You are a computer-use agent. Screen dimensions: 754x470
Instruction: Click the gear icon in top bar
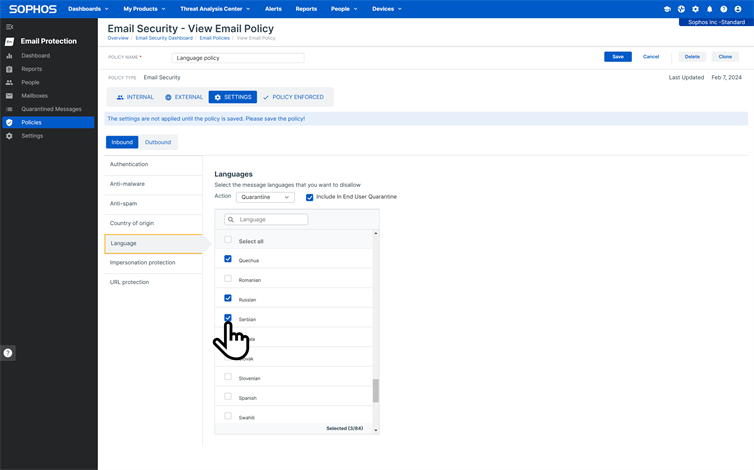point(696,9)
